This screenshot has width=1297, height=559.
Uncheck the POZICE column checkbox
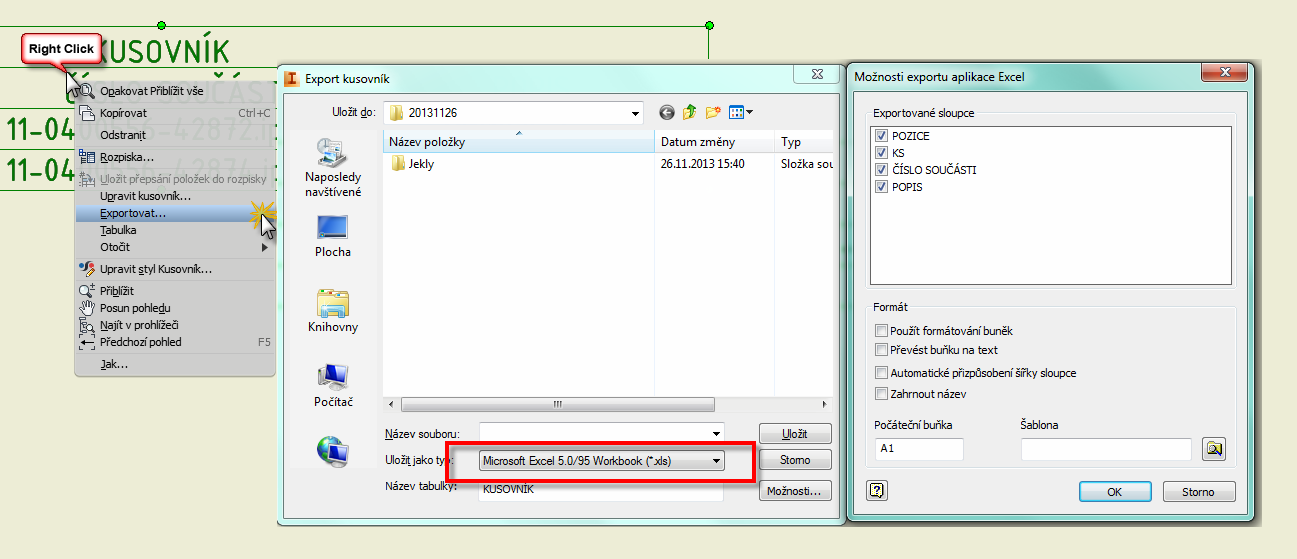[x=881, y=136]
